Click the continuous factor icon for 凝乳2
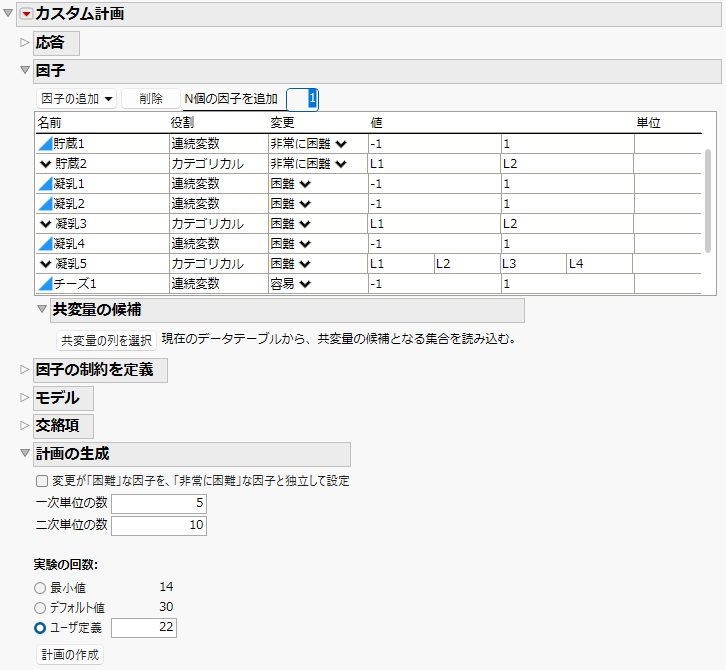This screenshot has height=670, width=726. click(x=45, y=204)
